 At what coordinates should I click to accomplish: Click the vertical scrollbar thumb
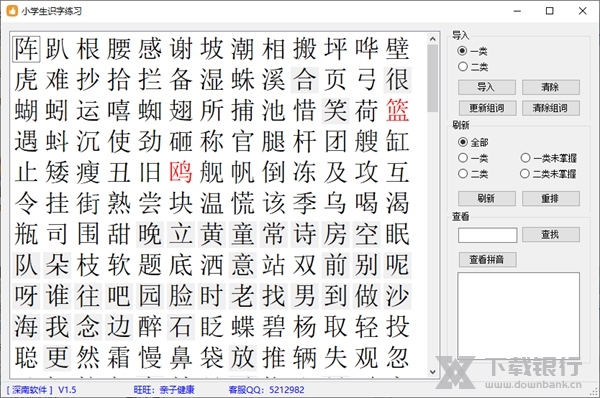pos(432,78)
